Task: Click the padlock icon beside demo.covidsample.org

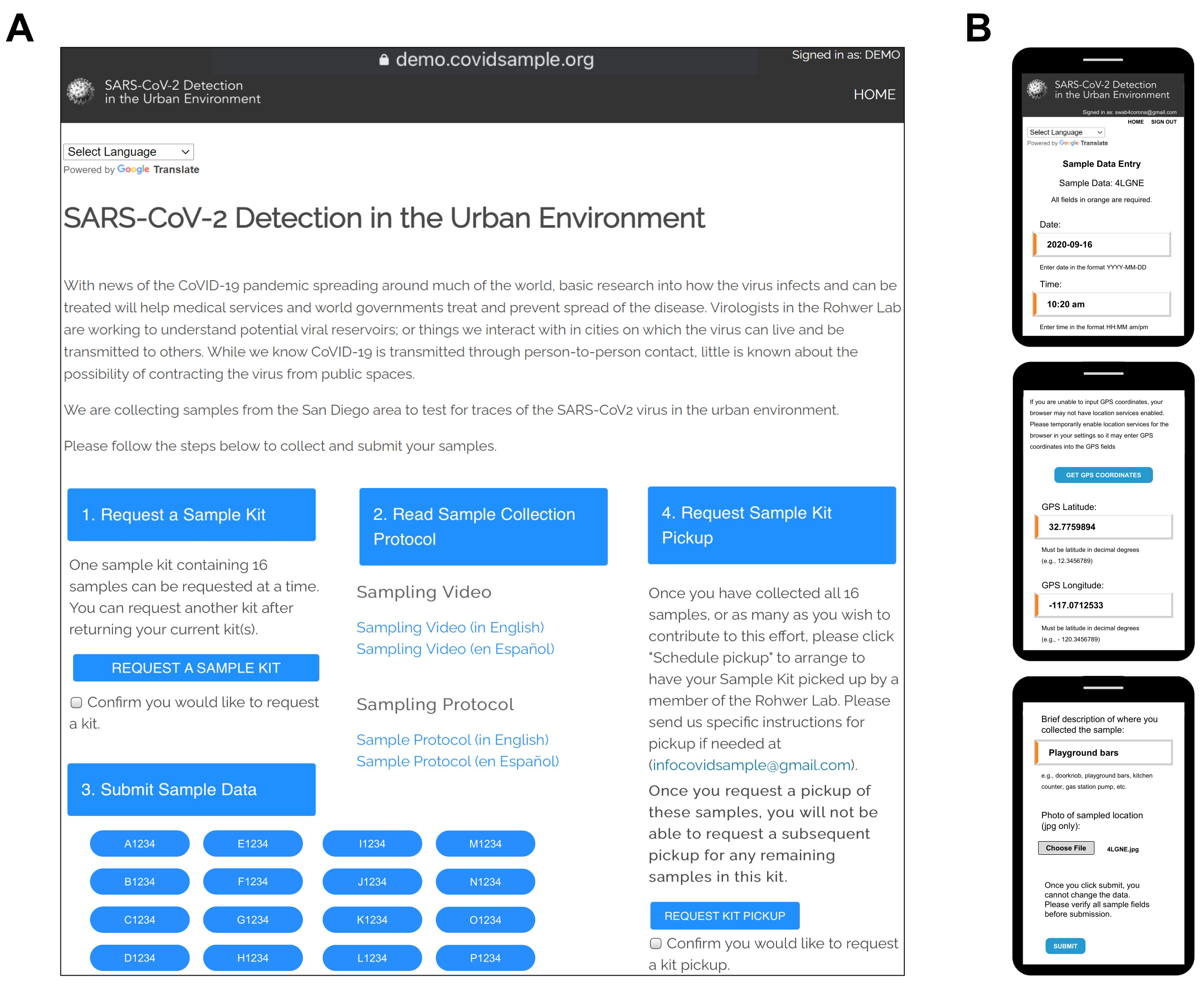Action: click(x=384, y=59)
